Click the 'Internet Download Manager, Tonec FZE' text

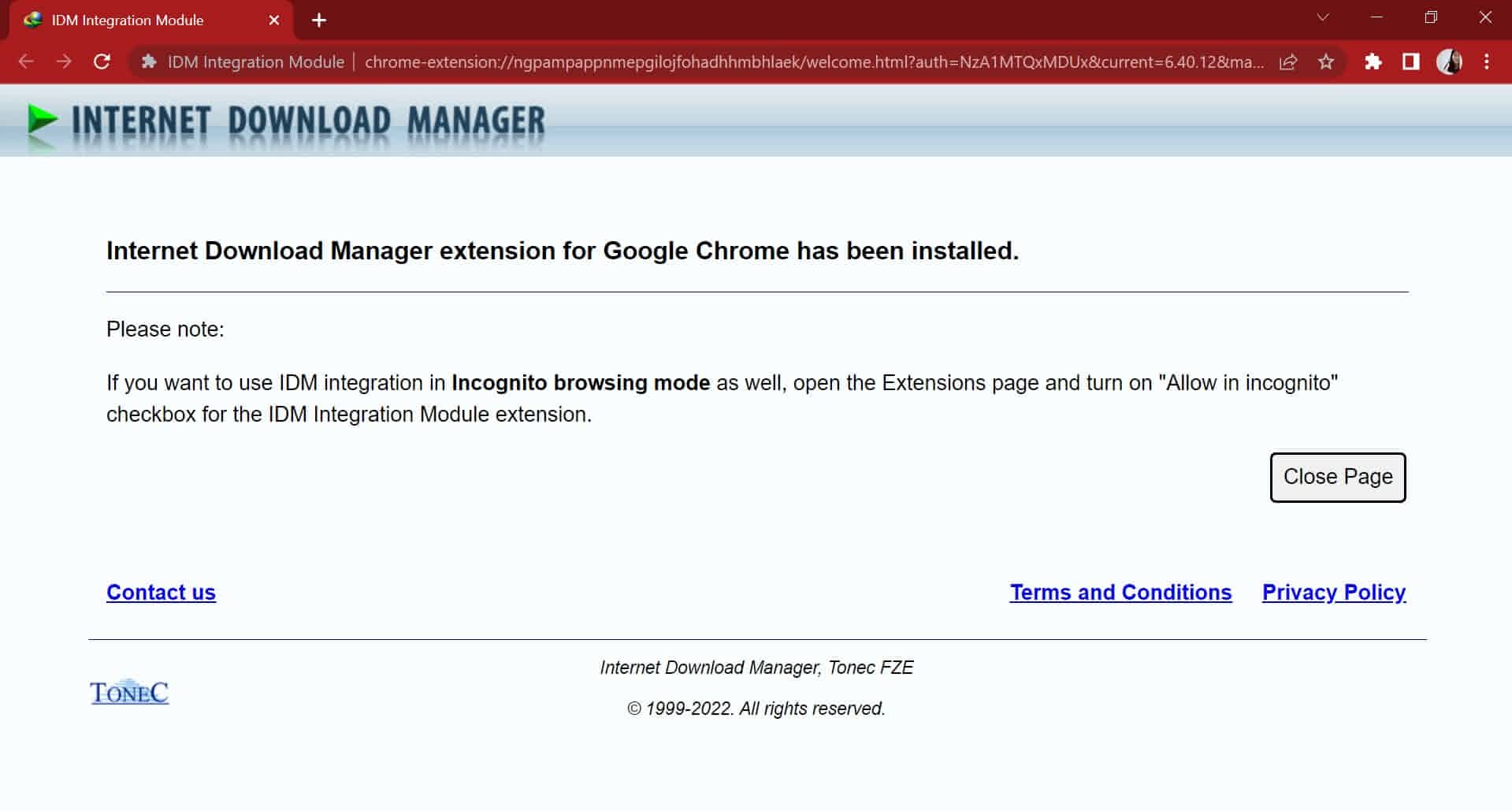[756, 668]
